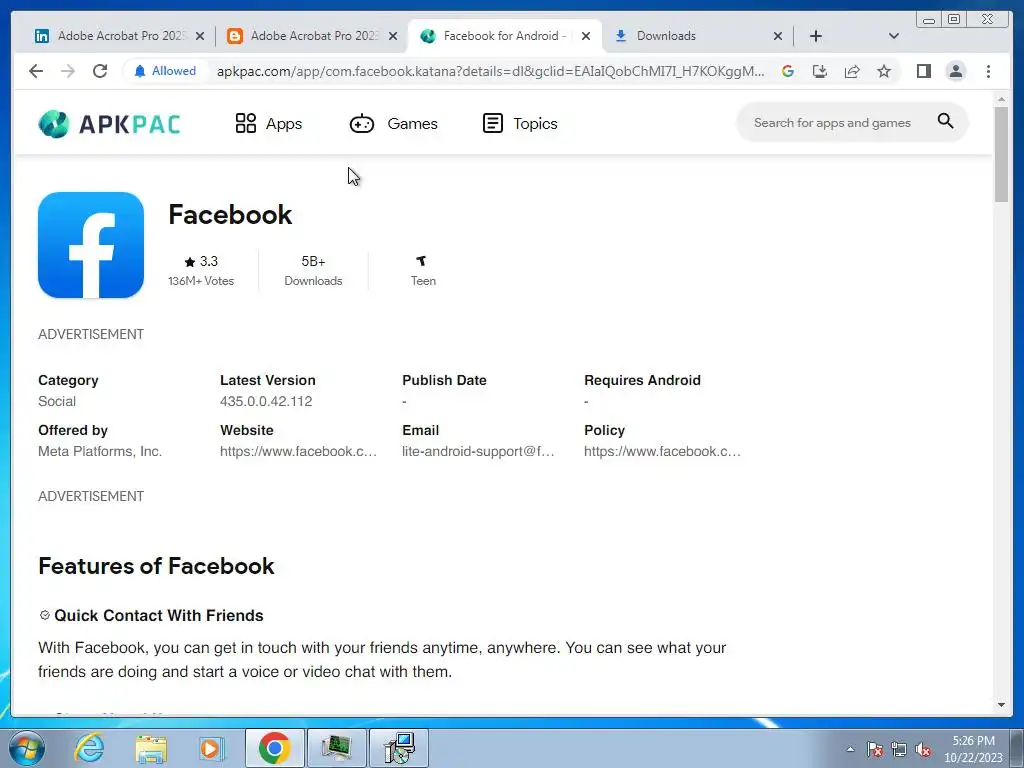Click the 3.3 star rating

(201, 262)
